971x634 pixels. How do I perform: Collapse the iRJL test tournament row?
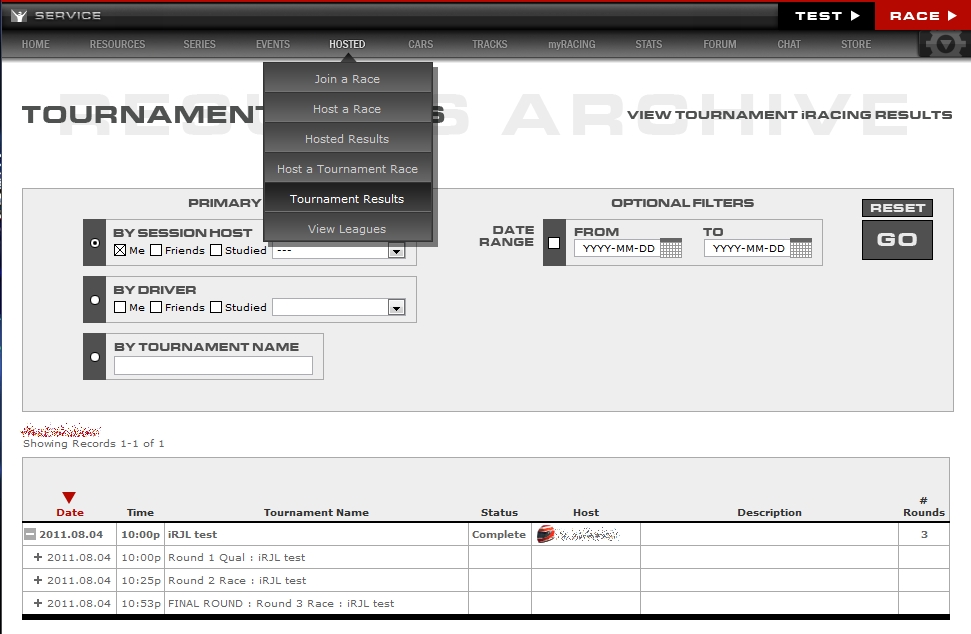click(x=30, y=534)
